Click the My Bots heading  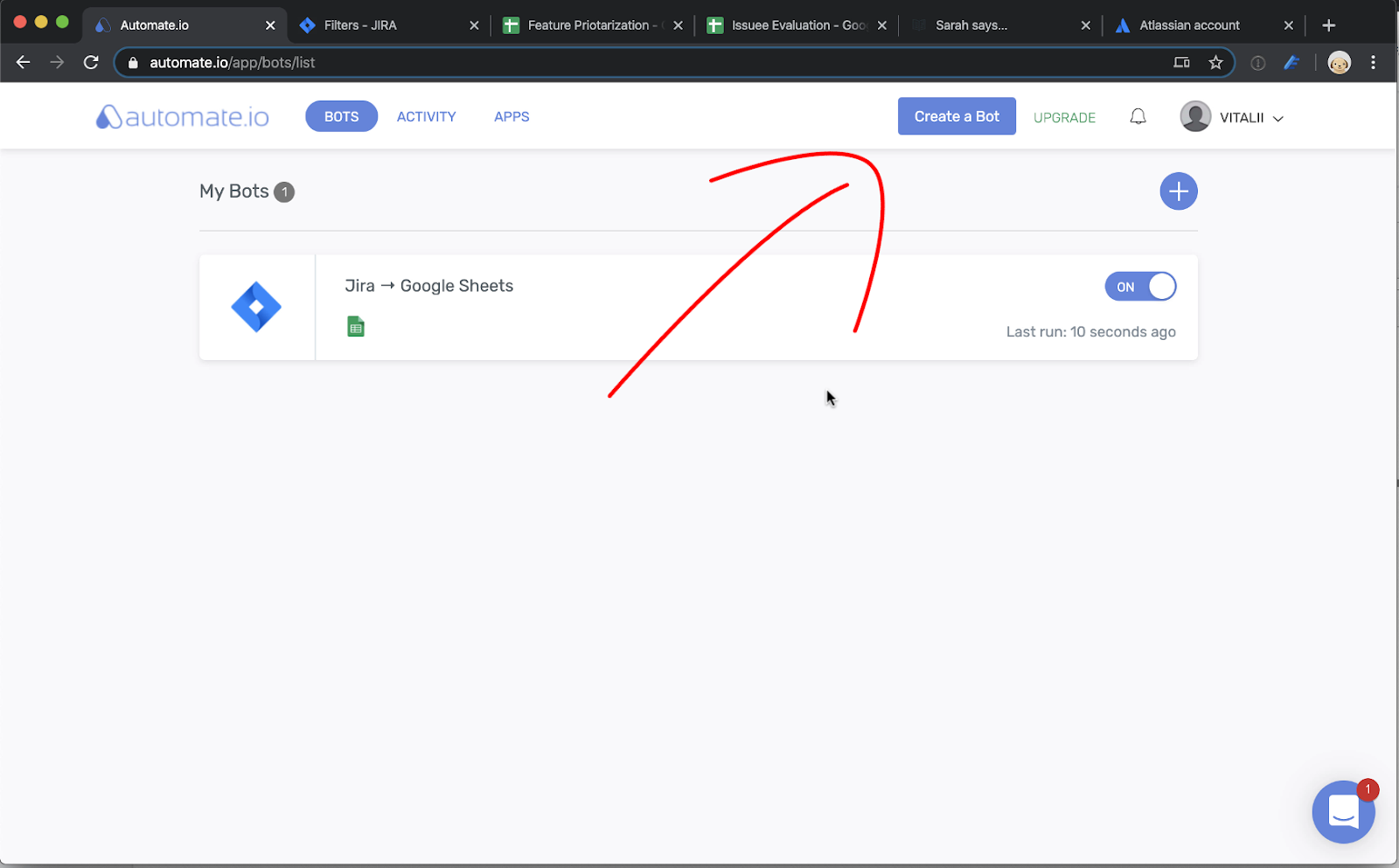[x=234, y=191]
